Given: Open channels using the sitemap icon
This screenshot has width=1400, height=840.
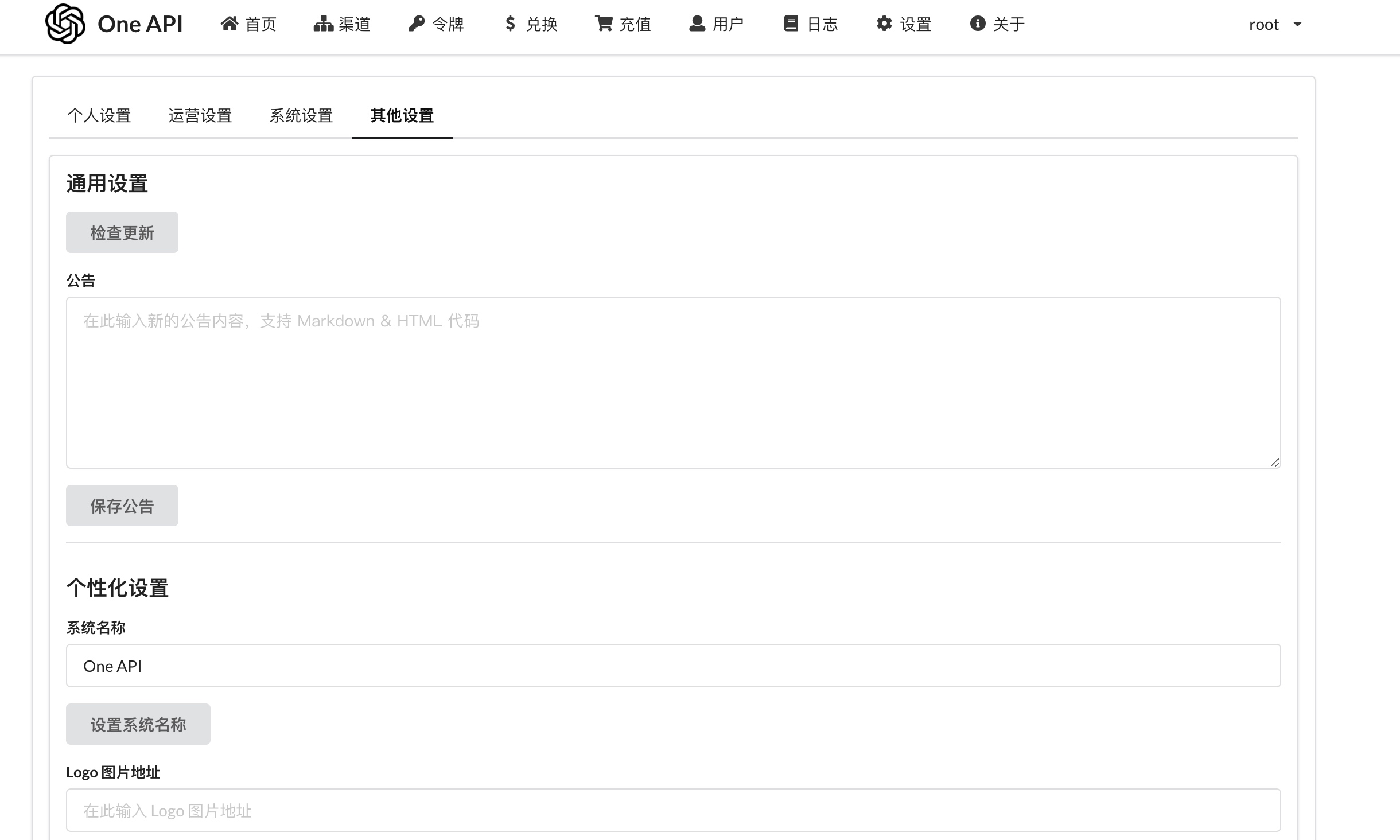Looking at the screenshot, I should click(324, 24).
